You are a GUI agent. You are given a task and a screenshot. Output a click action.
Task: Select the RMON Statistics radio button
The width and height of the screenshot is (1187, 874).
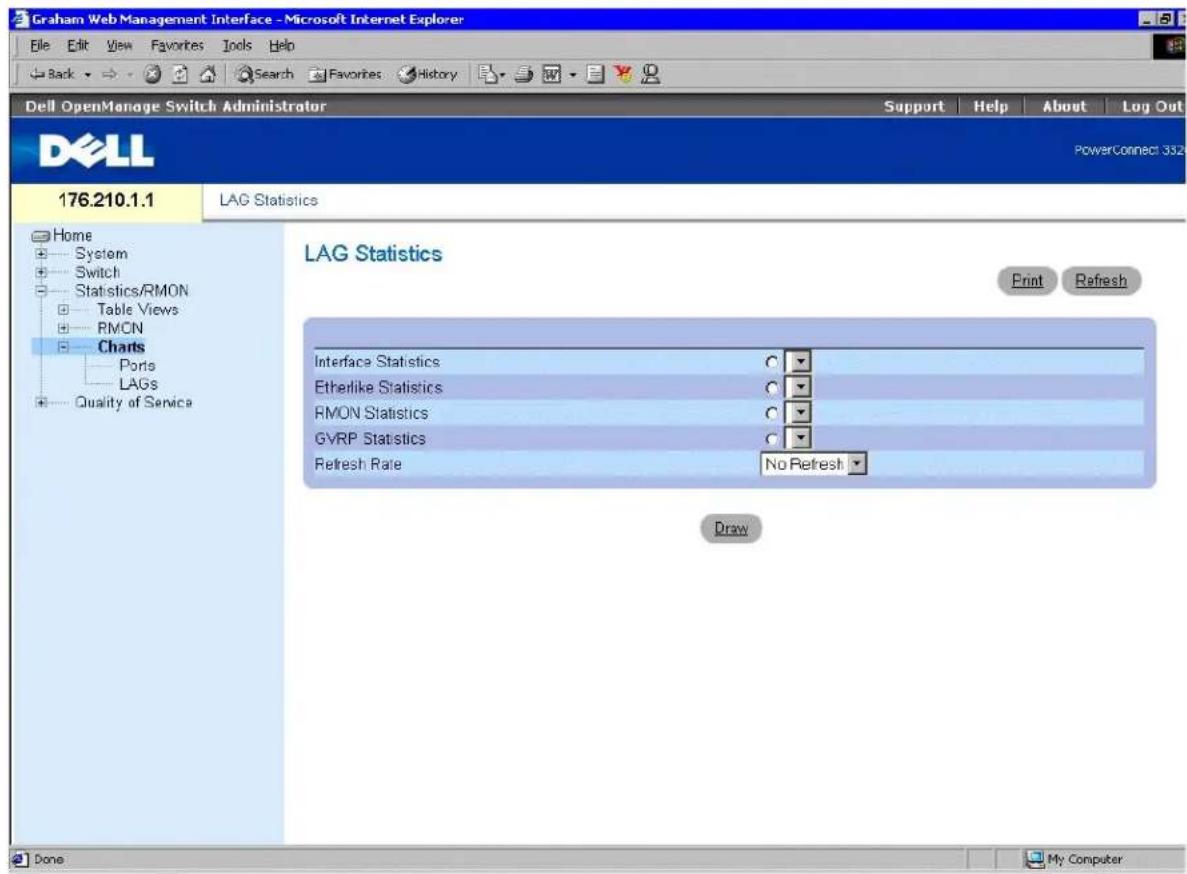tap(771, 413)
